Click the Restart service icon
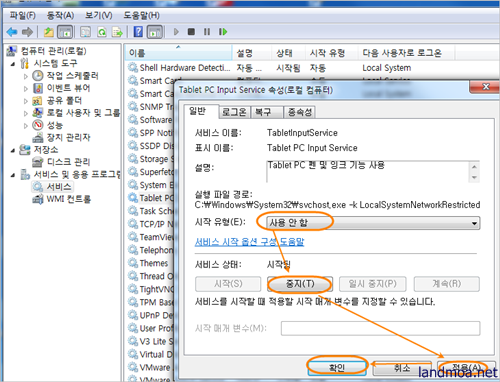This screenshot has height=382, width=500. 223,32
